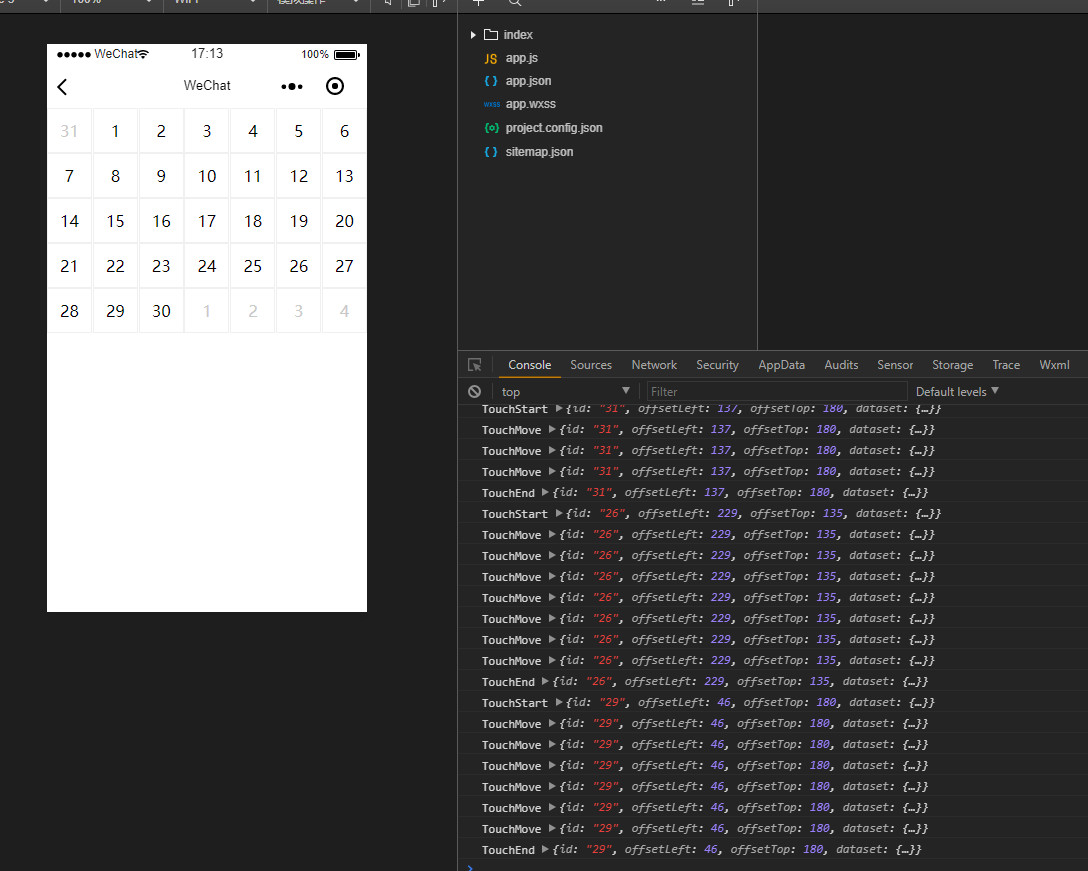Open the Wxml tab
Screen dimensions: 1088x871
[x=1053, y=365]
